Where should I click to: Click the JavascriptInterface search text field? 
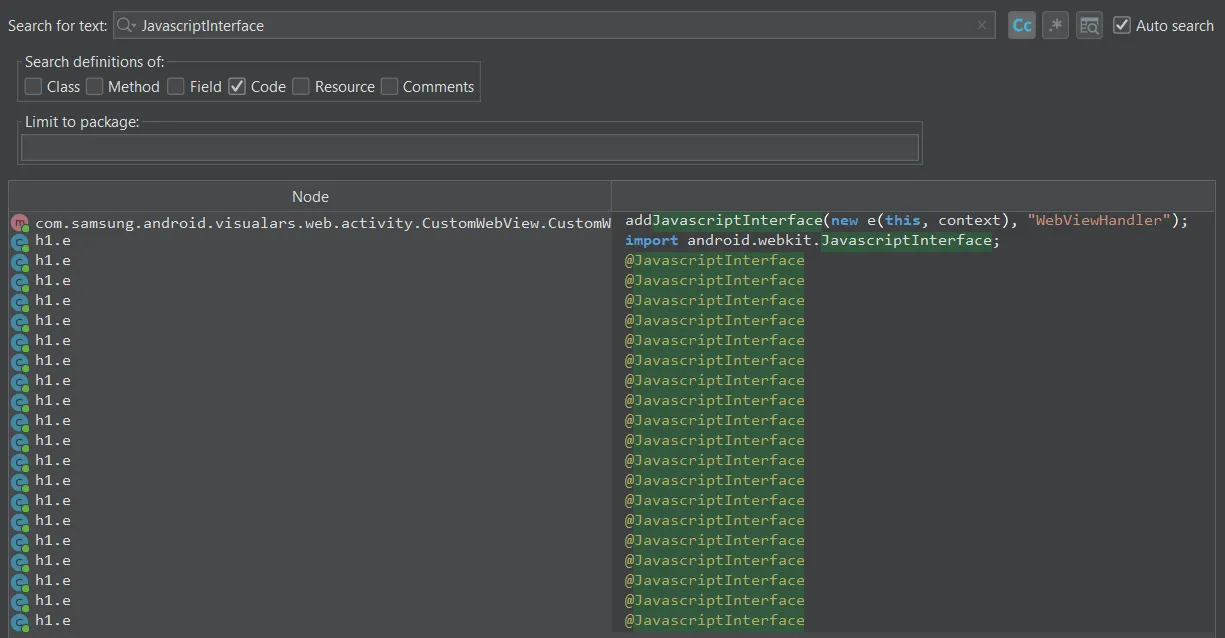coord(555,26)
